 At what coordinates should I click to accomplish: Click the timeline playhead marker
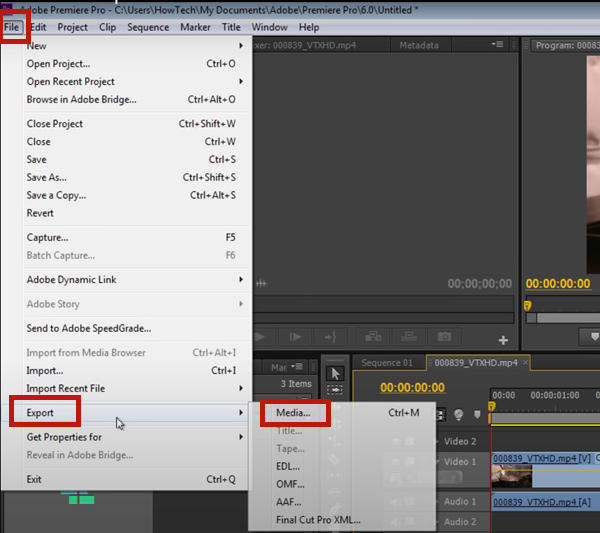(492, 406)
